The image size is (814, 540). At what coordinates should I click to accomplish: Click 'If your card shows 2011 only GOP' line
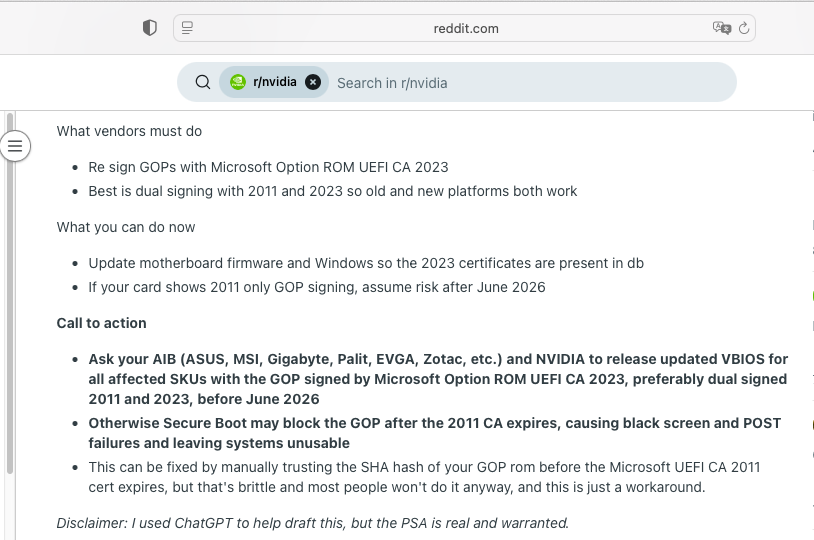point(317,287)
